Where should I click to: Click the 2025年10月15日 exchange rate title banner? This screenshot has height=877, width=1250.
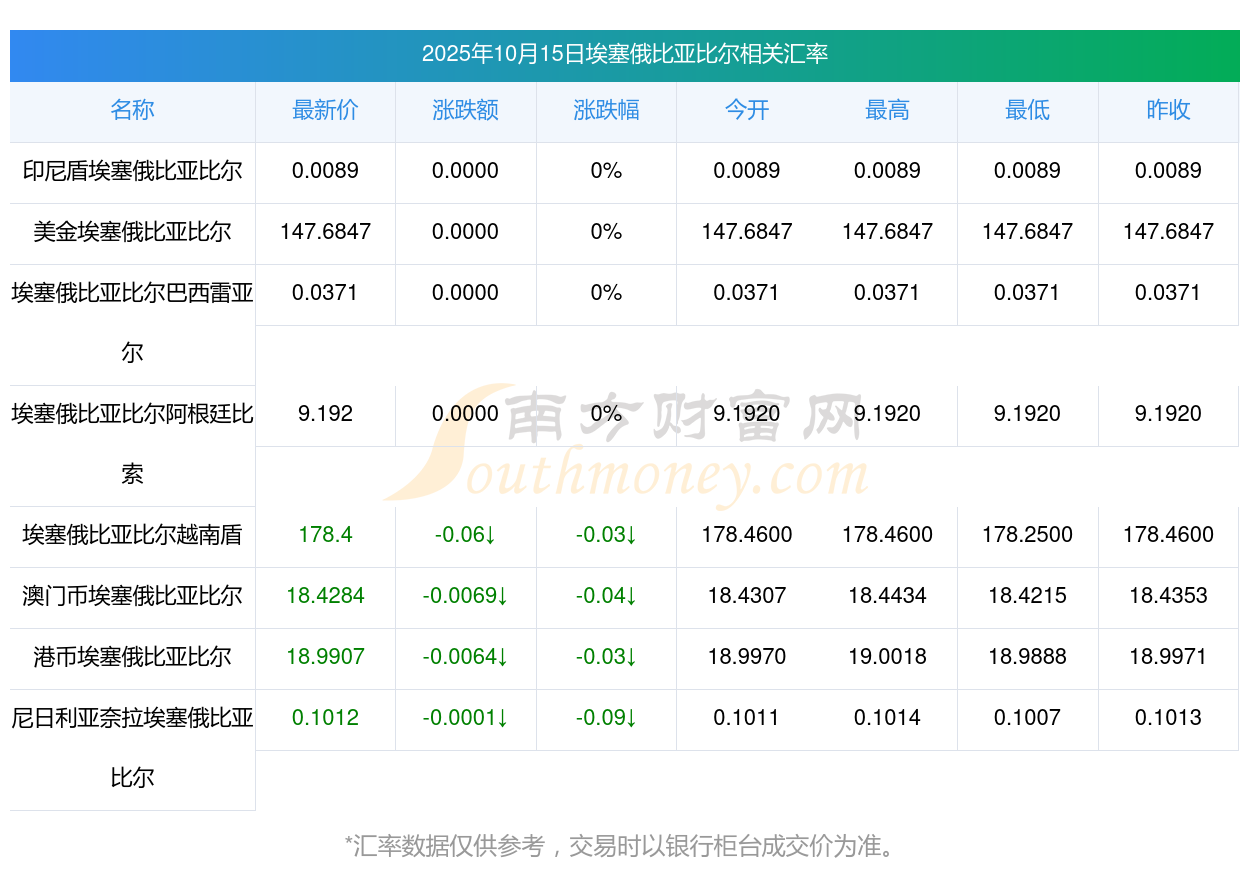coord(624,54)
